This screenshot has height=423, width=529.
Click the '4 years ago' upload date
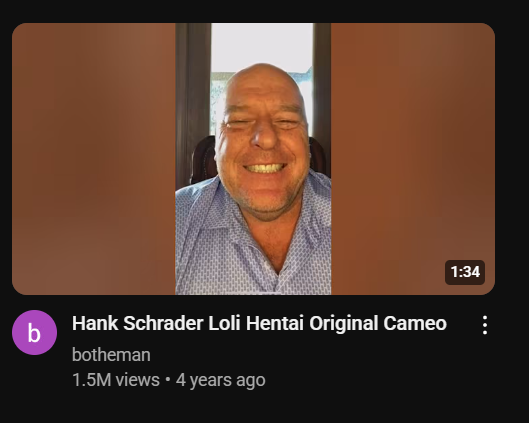221,380
